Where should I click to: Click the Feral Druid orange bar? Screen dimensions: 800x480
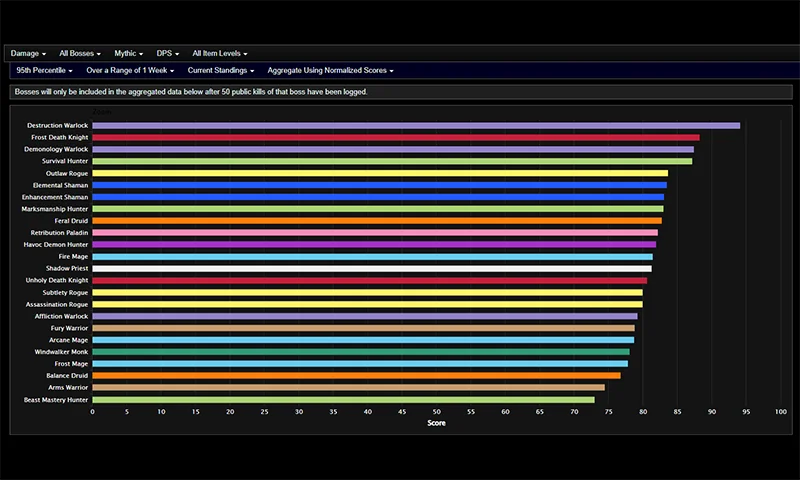(377, 220)
